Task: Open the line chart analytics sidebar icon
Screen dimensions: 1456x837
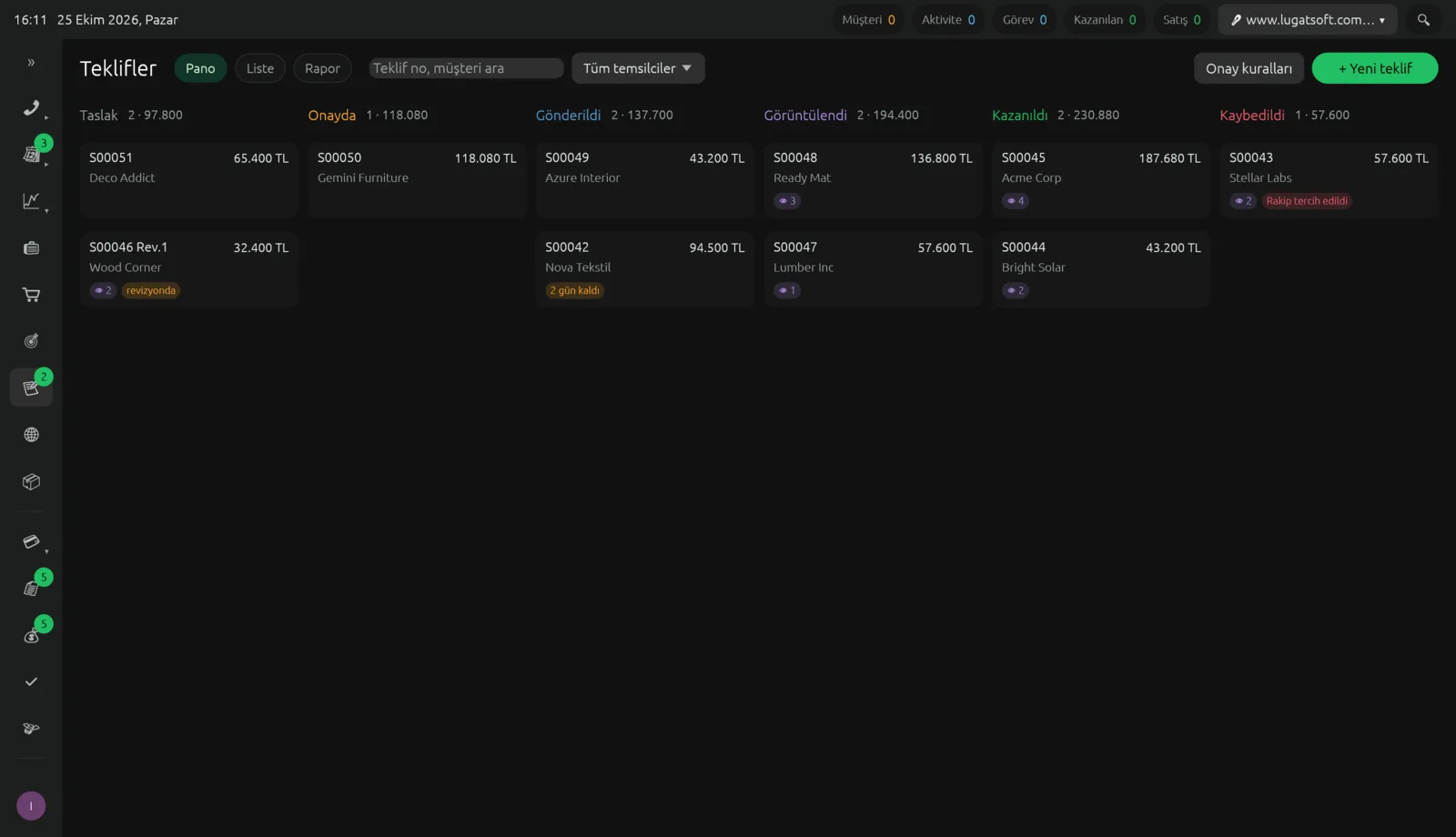Action: (x=31, y=201)
